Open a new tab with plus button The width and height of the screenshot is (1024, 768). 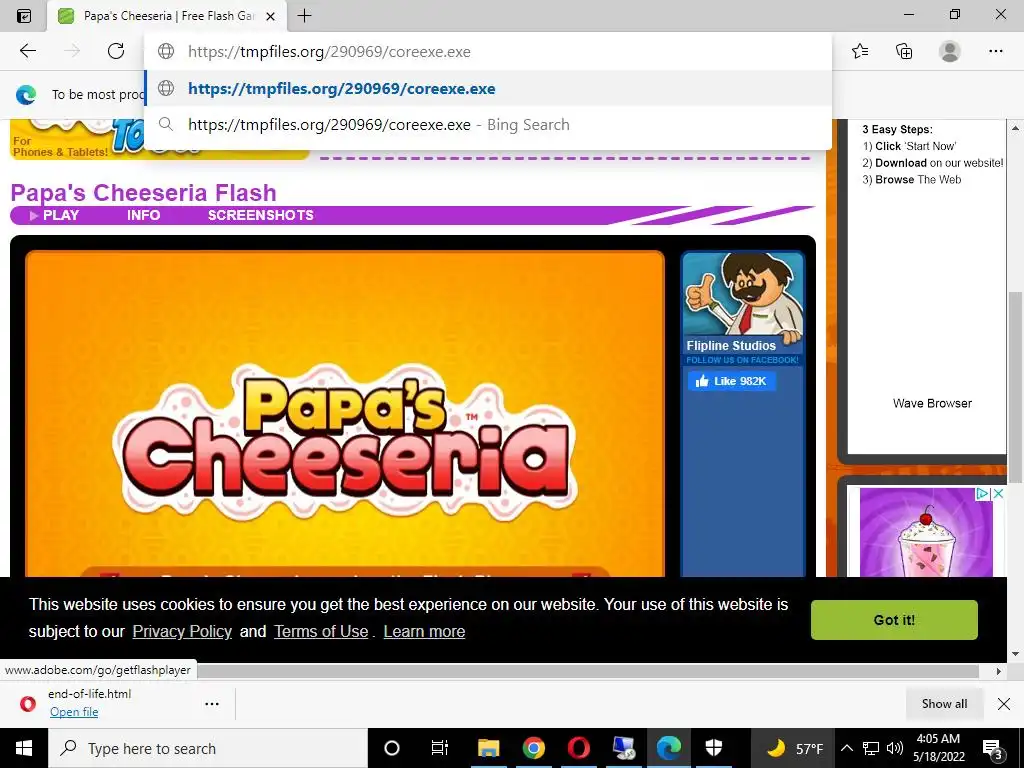pos(304,16)
